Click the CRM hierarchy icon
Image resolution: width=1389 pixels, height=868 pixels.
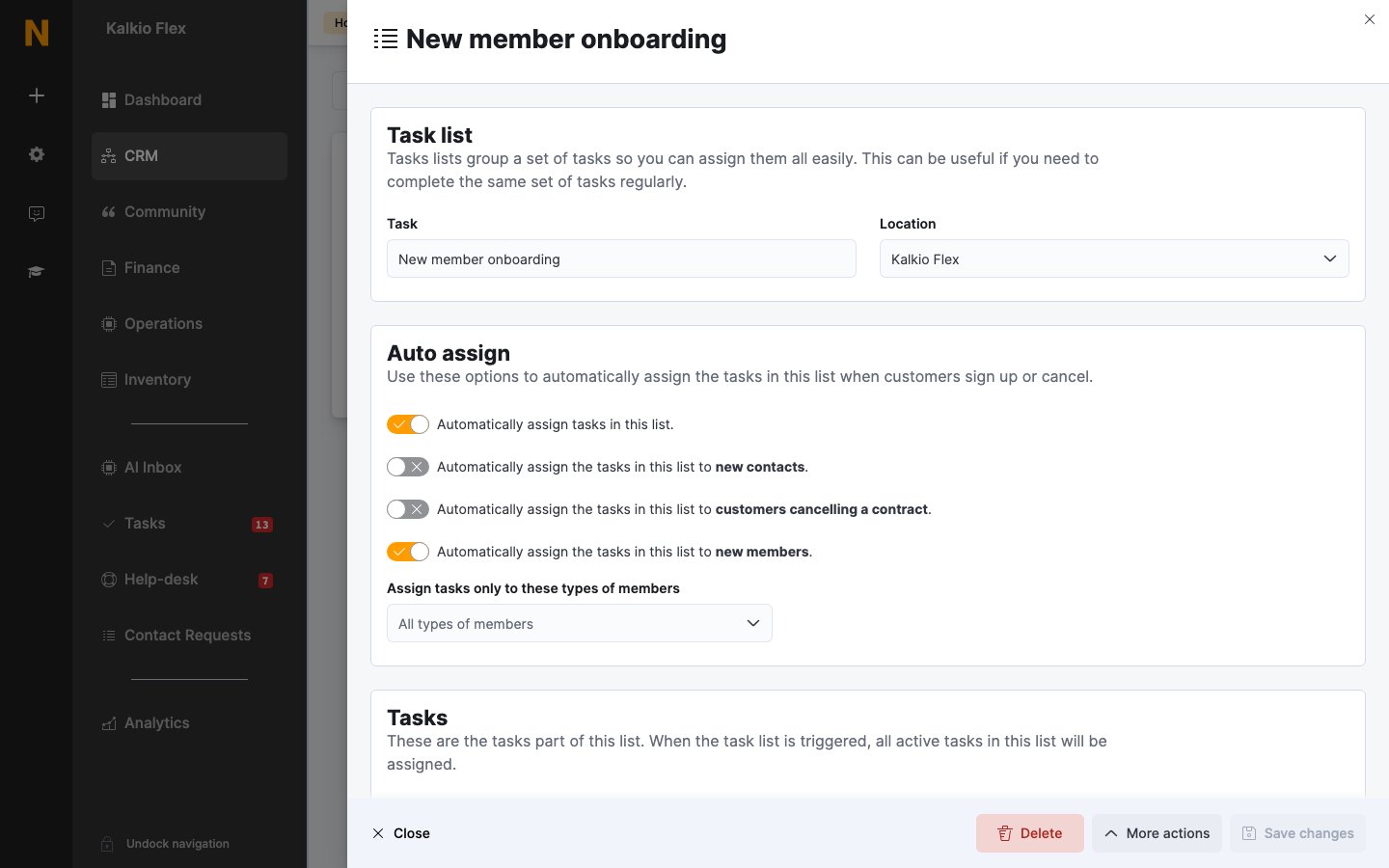coord(109,156)
